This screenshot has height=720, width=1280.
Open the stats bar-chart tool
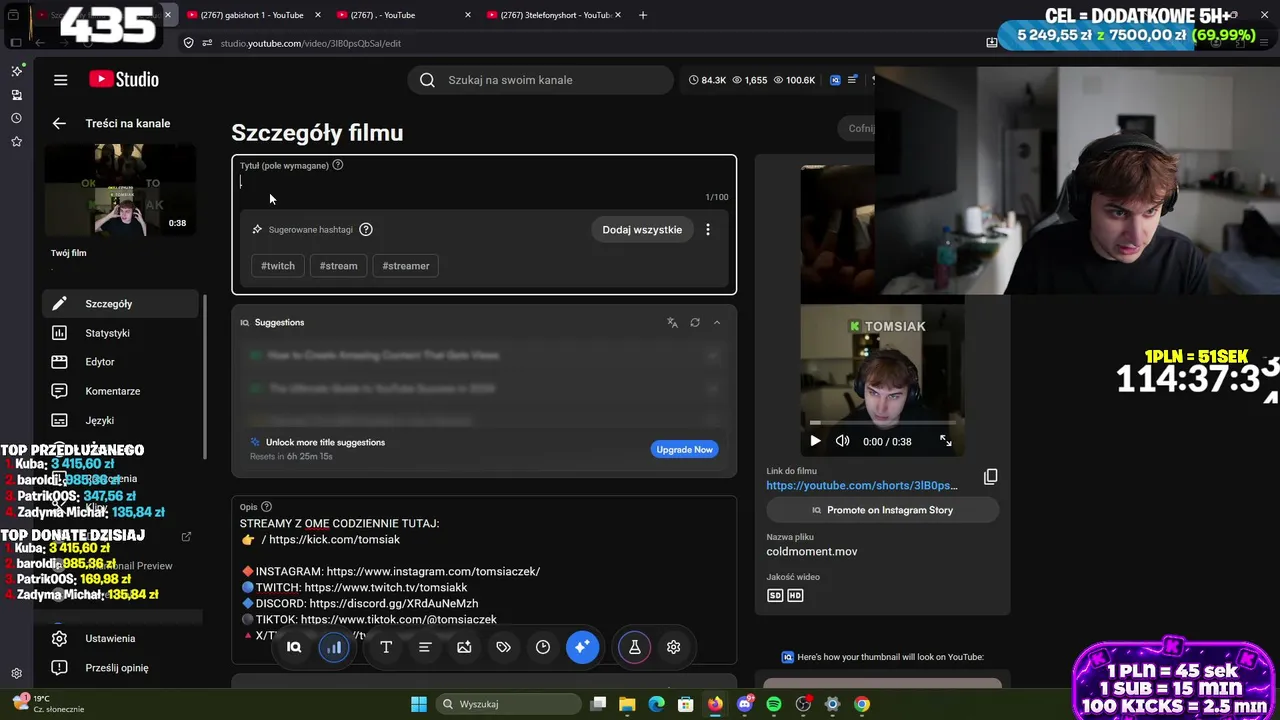333,647
